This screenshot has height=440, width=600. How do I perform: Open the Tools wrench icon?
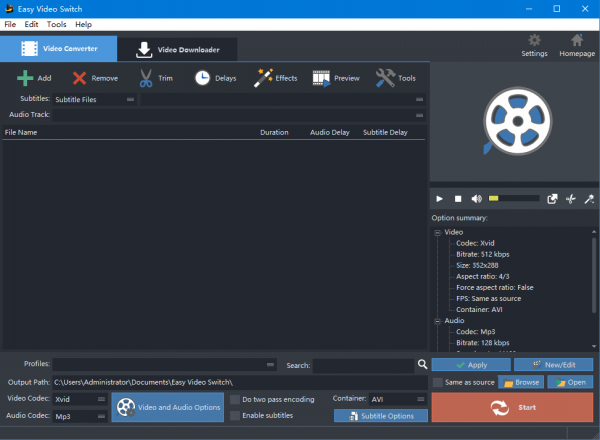coord(384,78)
